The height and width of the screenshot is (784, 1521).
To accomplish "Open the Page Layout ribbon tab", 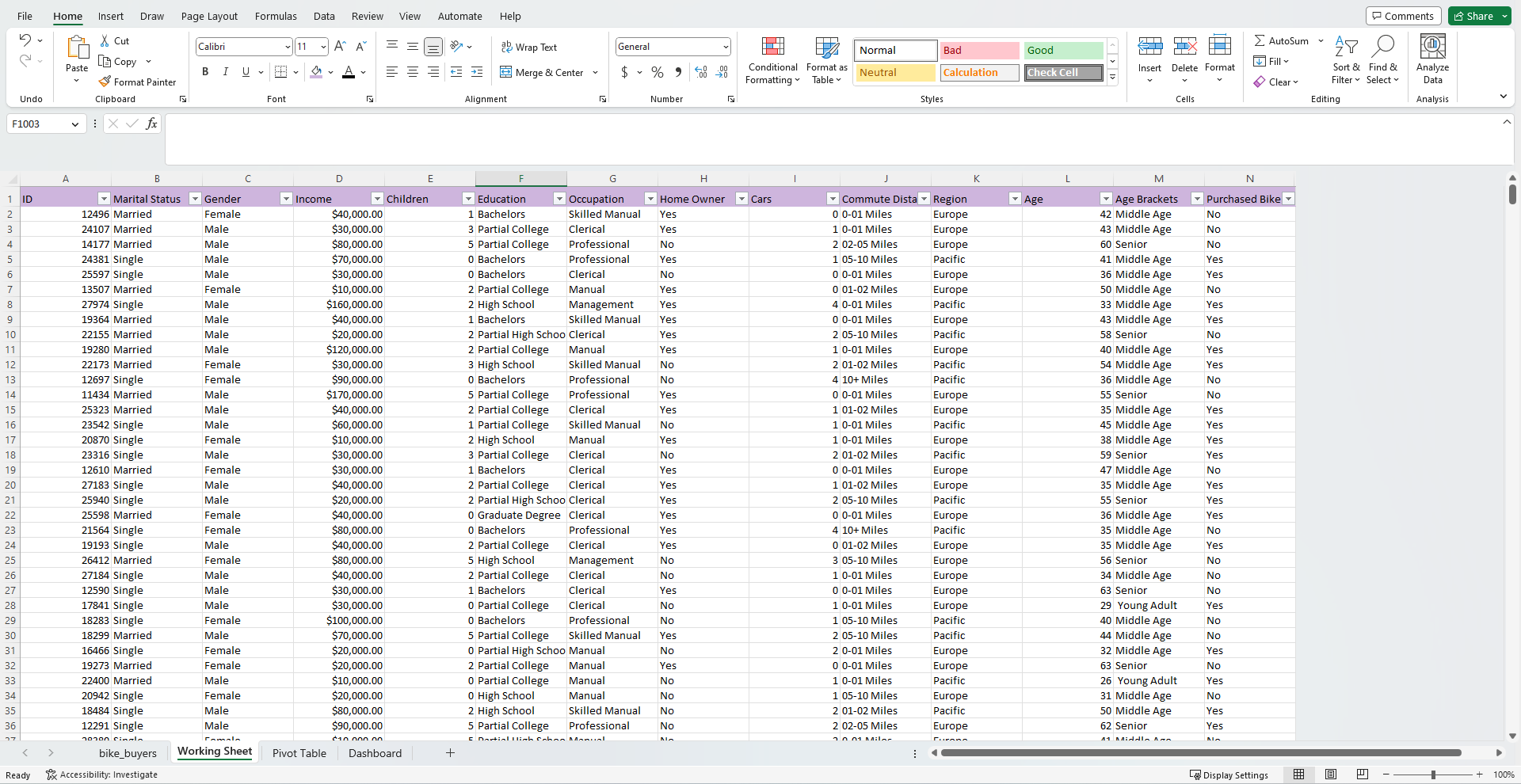I will [x=209, y=16].
